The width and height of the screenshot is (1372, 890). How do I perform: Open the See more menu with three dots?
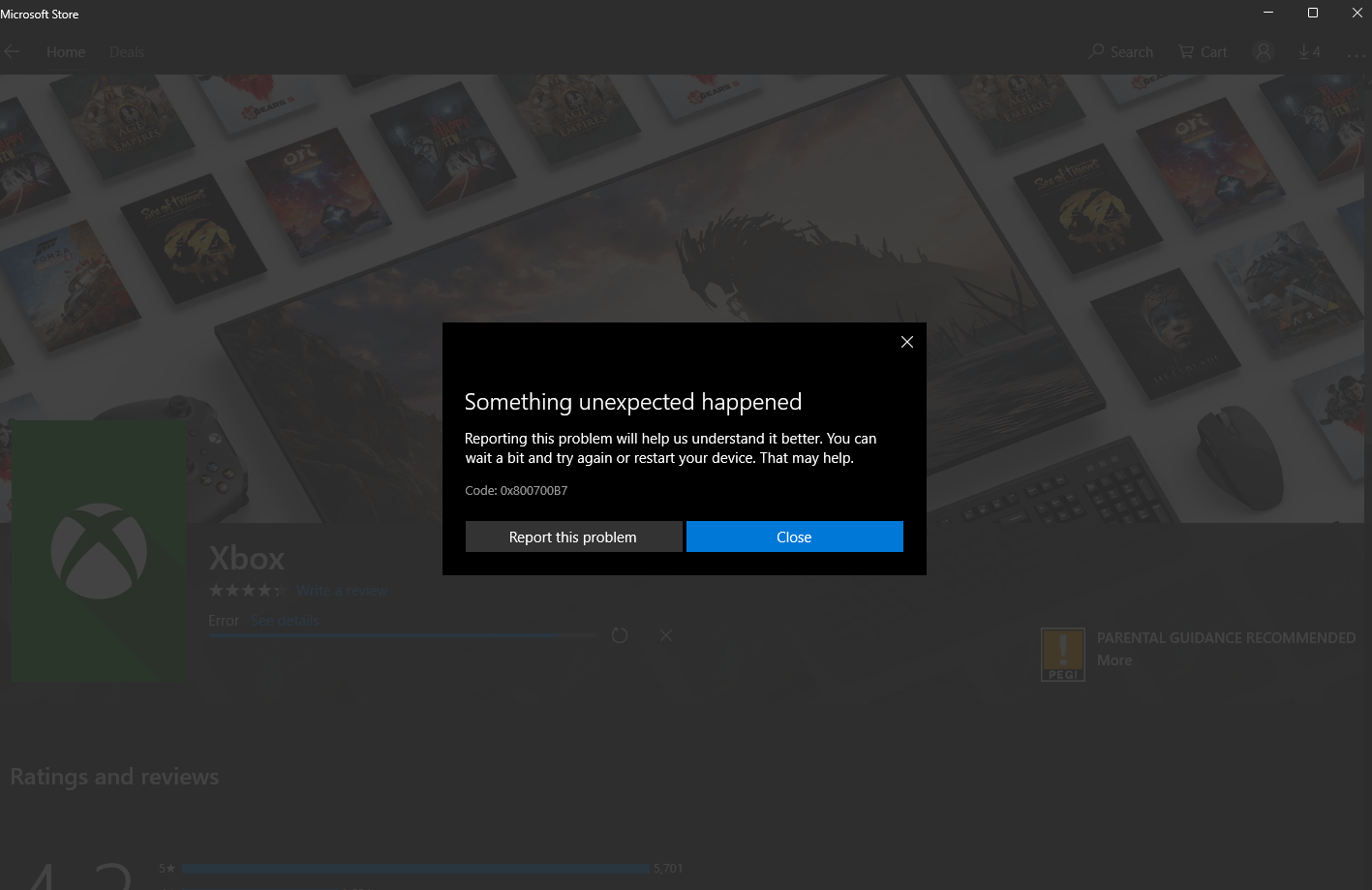pos(1356,55)
